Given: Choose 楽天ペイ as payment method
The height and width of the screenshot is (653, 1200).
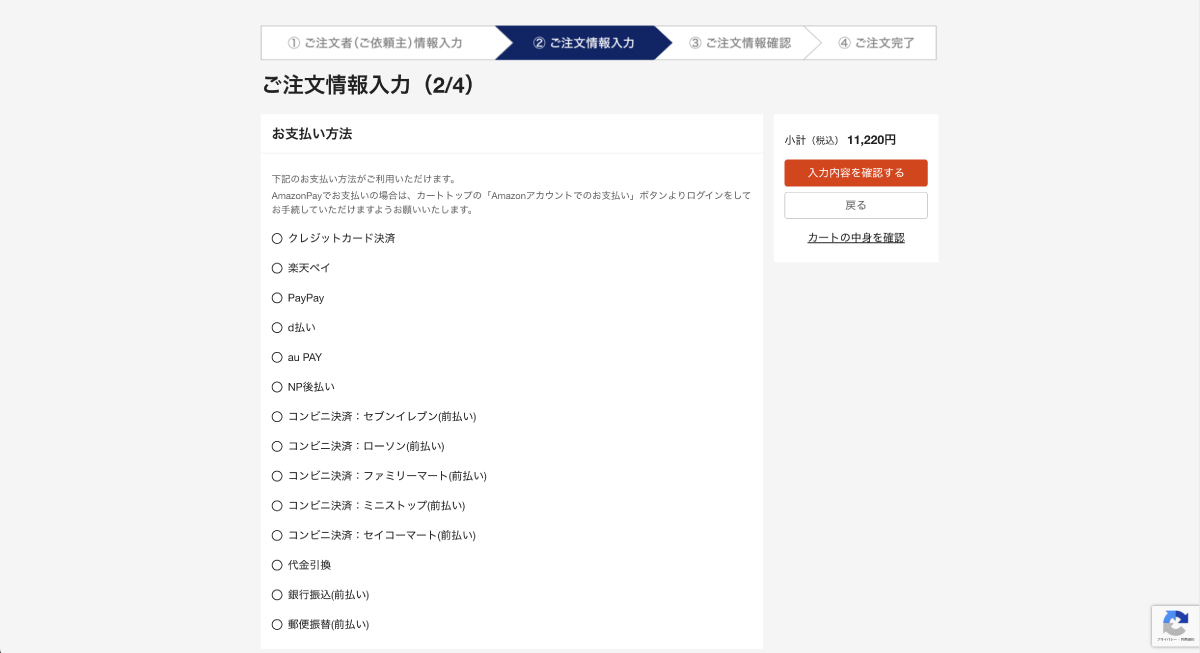Looking at the screenshot, I should pyautogui.click(x=277, y=268).
